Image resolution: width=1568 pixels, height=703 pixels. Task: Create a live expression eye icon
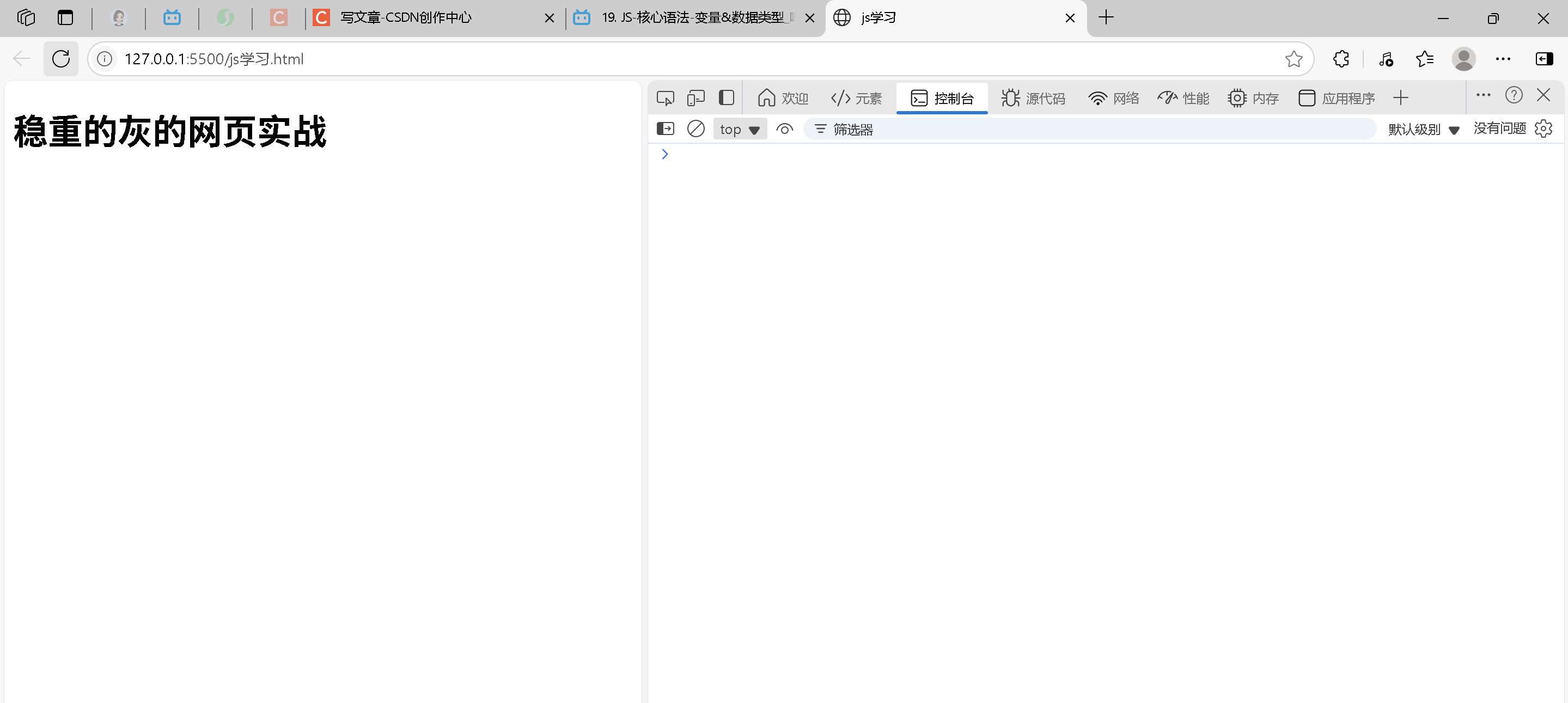click(x=785, y=129)
